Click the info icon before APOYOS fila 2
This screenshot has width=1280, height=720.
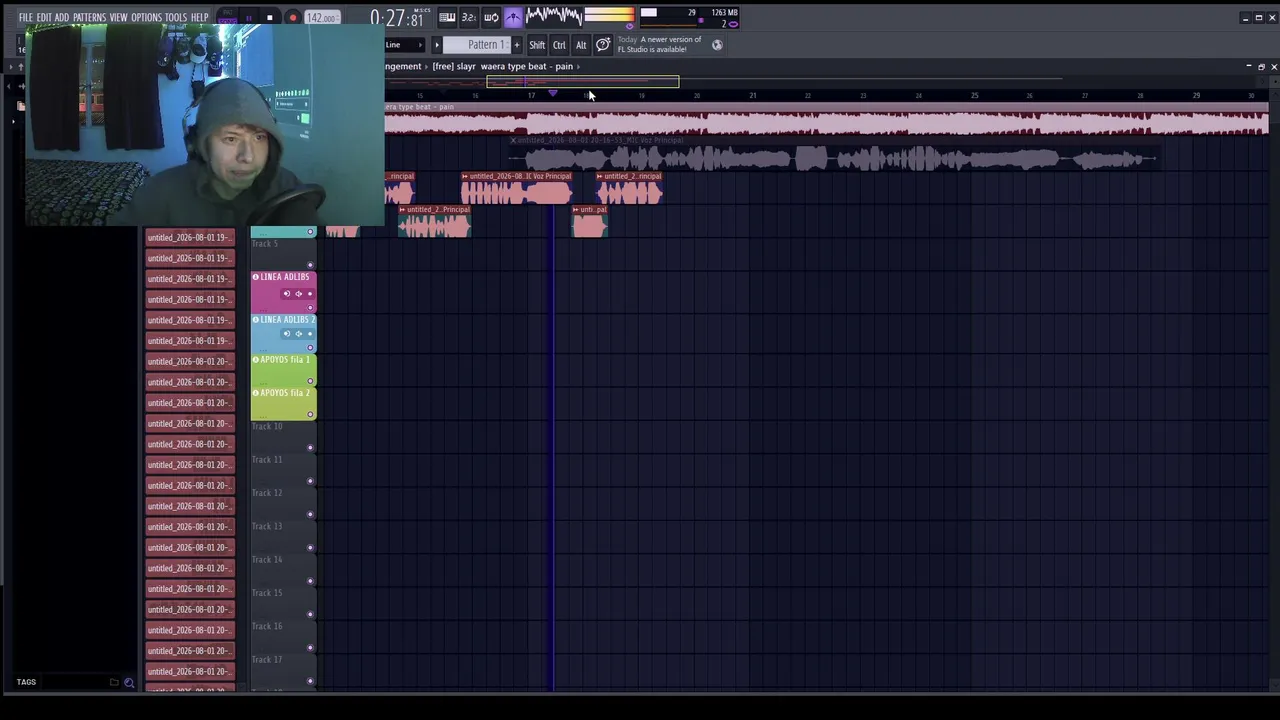tap(256, 393)
